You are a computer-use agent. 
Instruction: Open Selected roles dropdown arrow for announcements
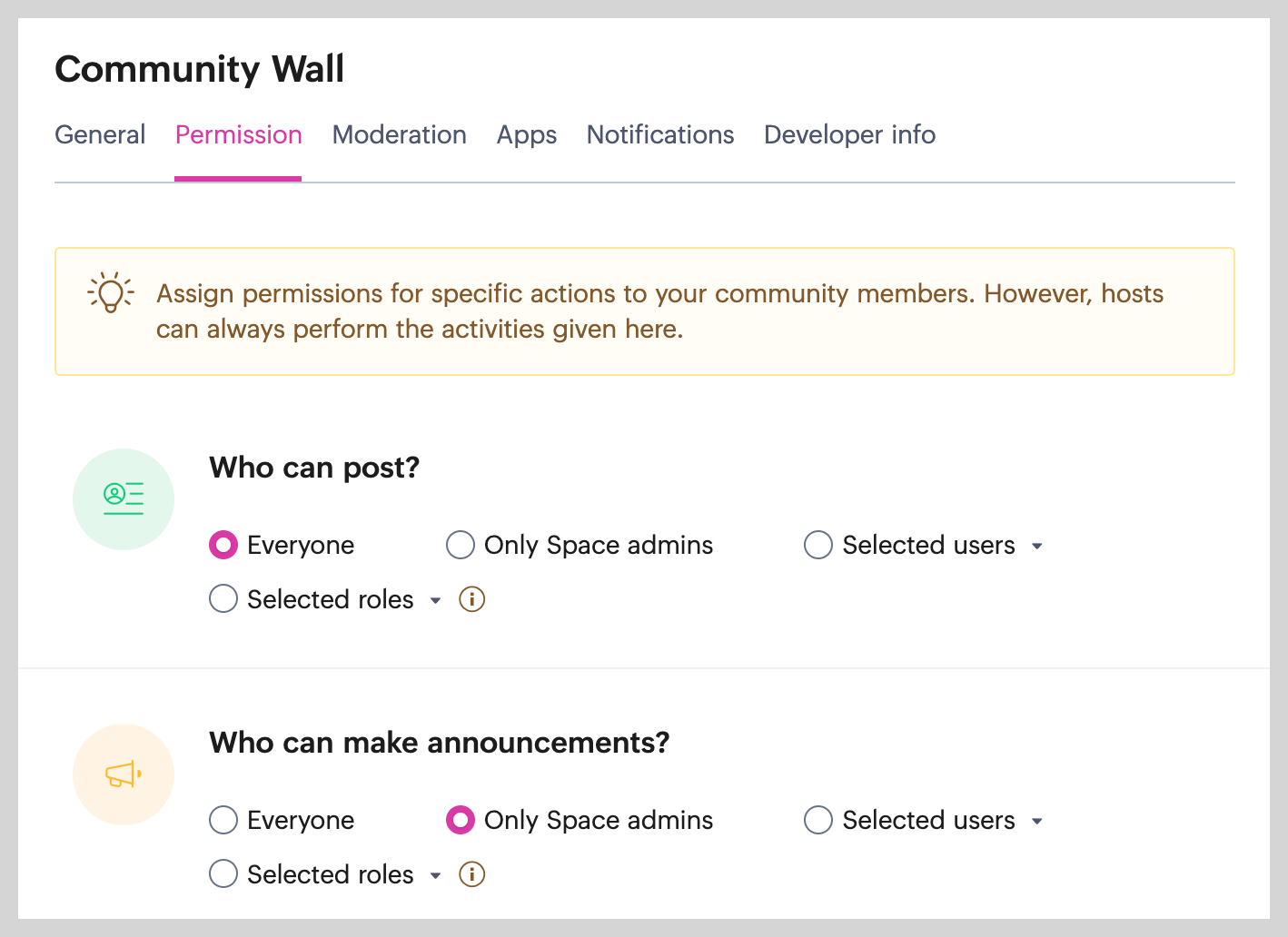coord(435,875)
